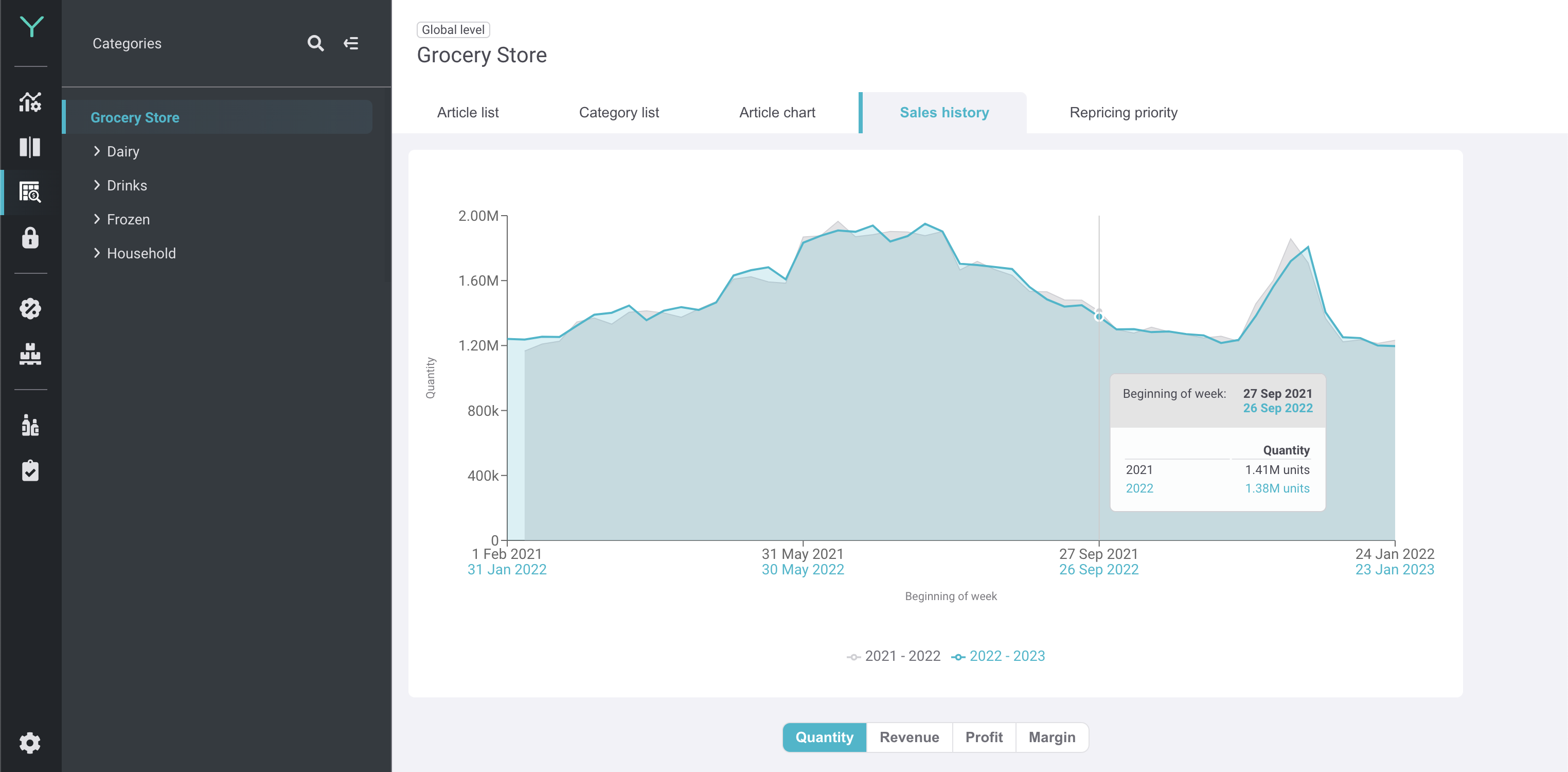
Task: Open the split columns comparison icon
Action: 30,147
